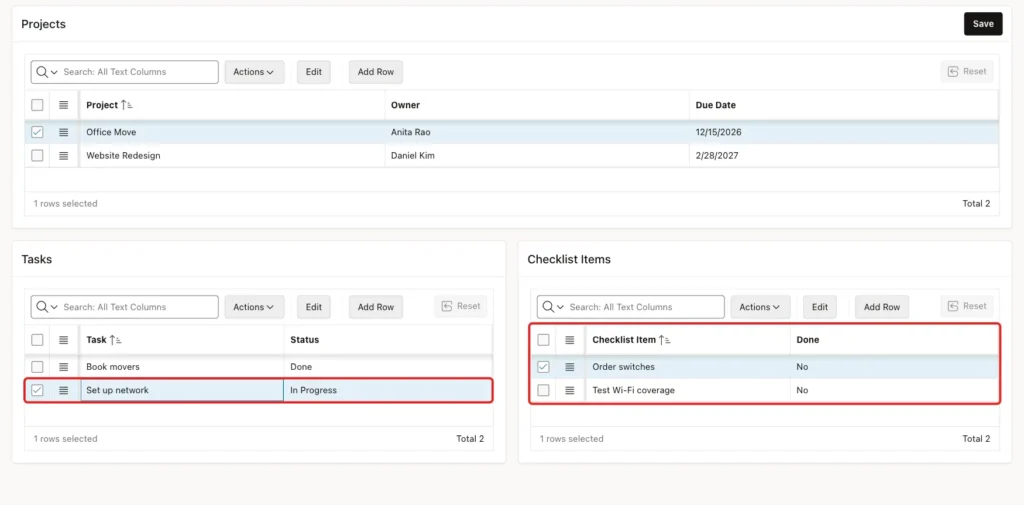Open row menu icon for Order switches

(x=569, y=367)
